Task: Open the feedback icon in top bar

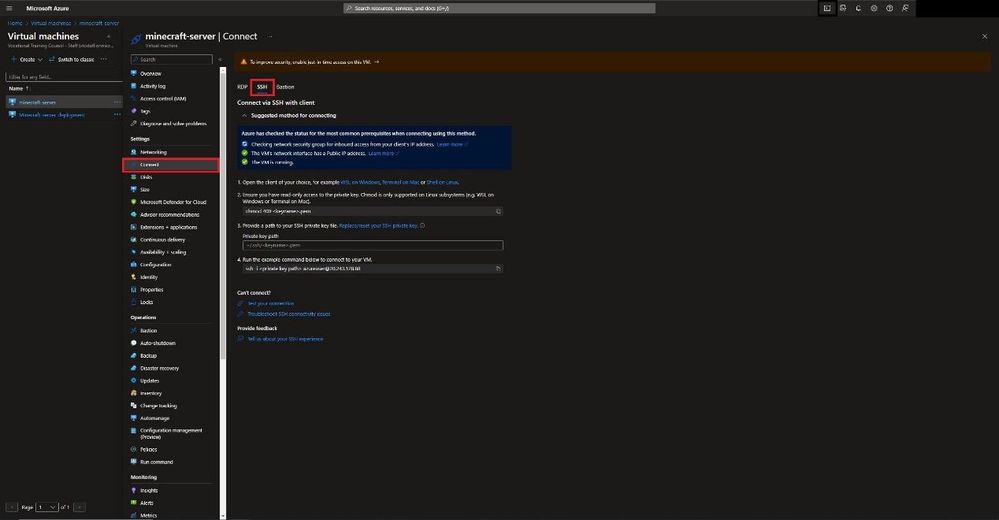Action: [x=905, y=8]
